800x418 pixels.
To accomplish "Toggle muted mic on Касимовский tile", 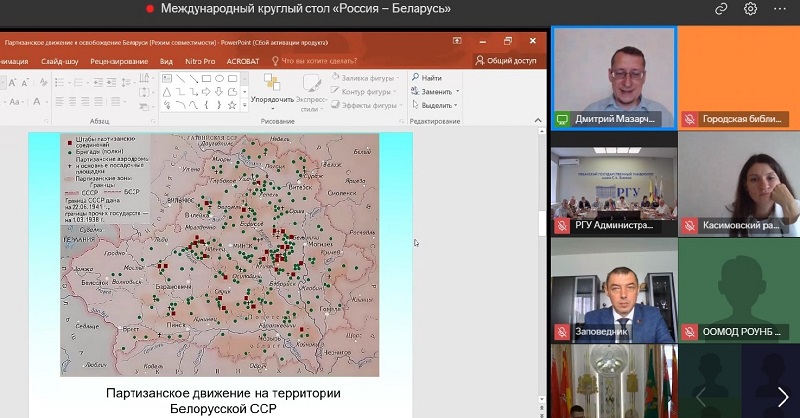I will (x=689, y=226).
